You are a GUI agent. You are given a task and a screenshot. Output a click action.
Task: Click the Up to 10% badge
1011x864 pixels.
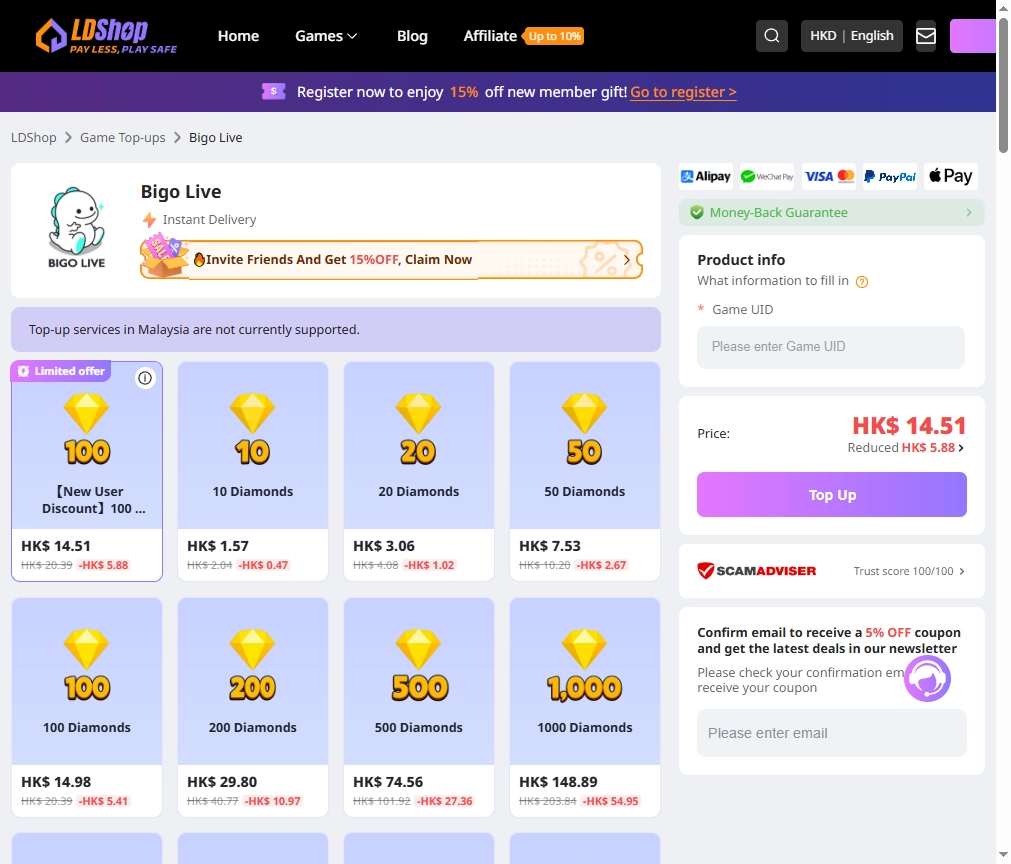555,36
